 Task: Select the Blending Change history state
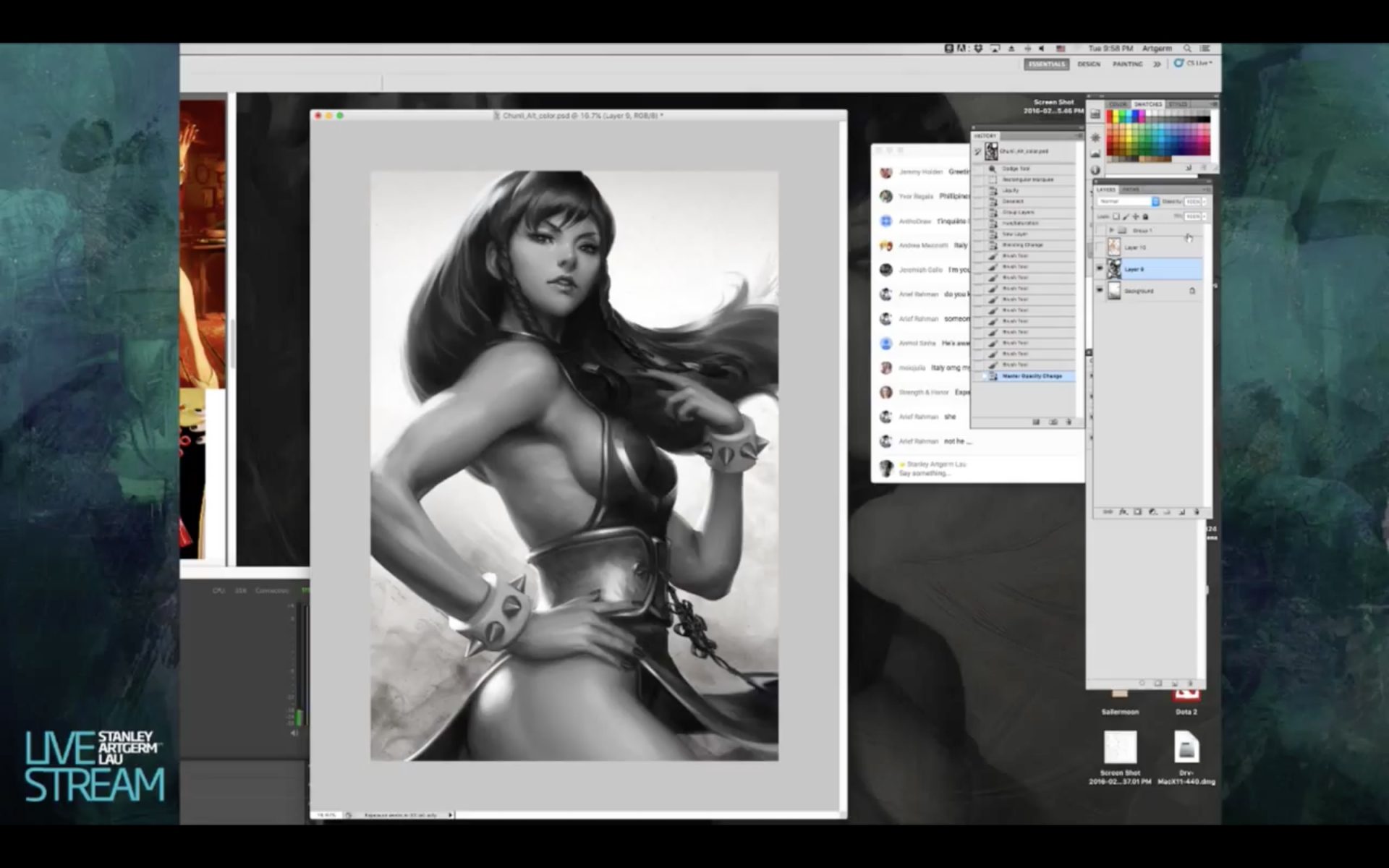1029,244
